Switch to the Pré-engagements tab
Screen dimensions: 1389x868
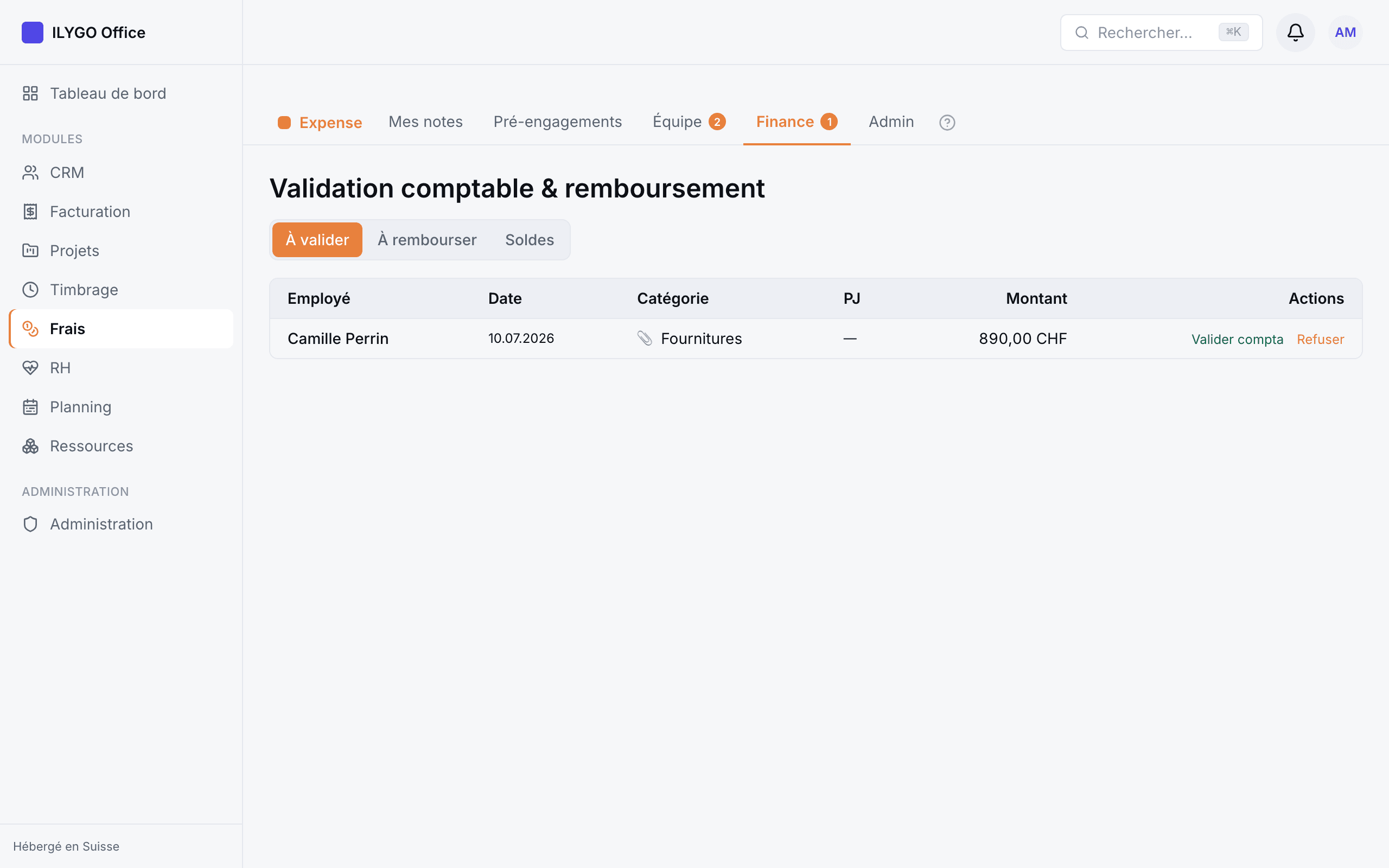click(557, 122)
